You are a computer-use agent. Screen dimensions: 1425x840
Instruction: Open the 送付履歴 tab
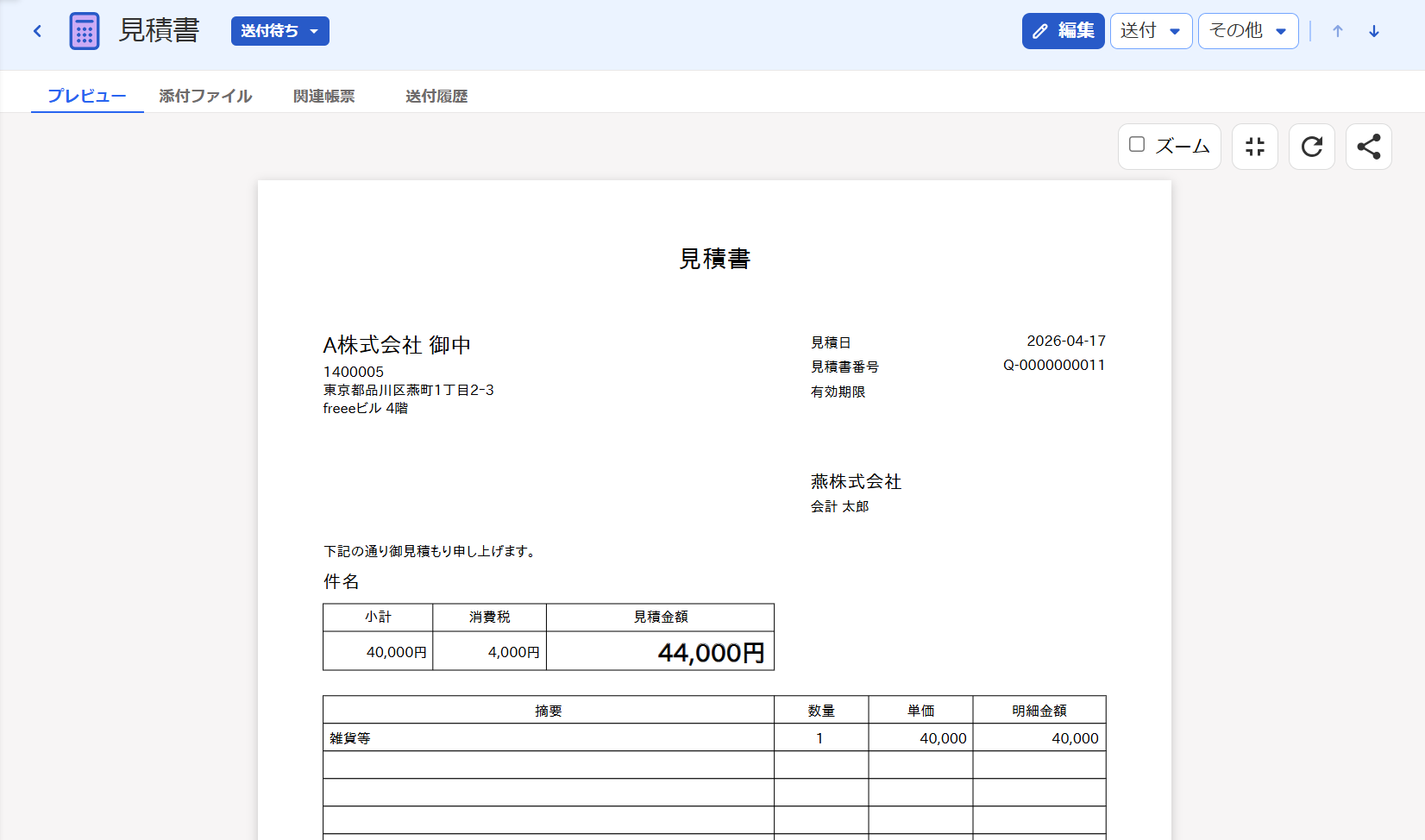point(436,96)
